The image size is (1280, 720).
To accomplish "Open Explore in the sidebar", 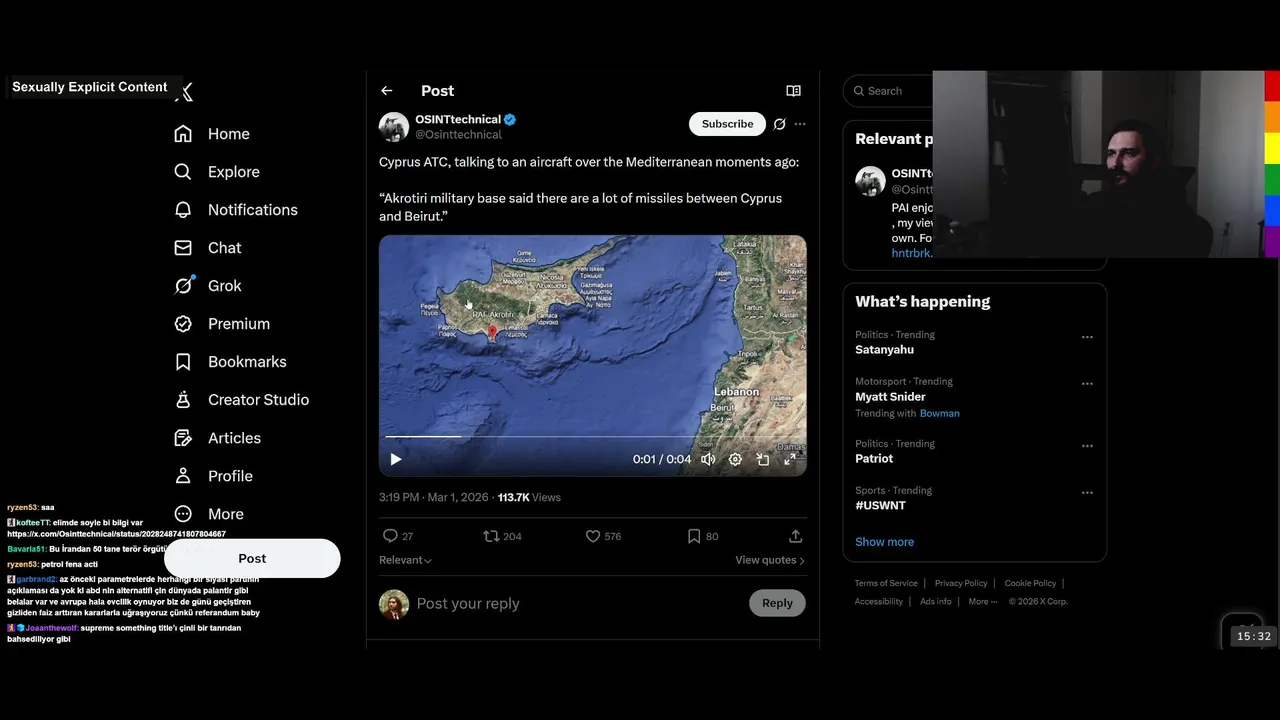I will (x=216, y=172).
